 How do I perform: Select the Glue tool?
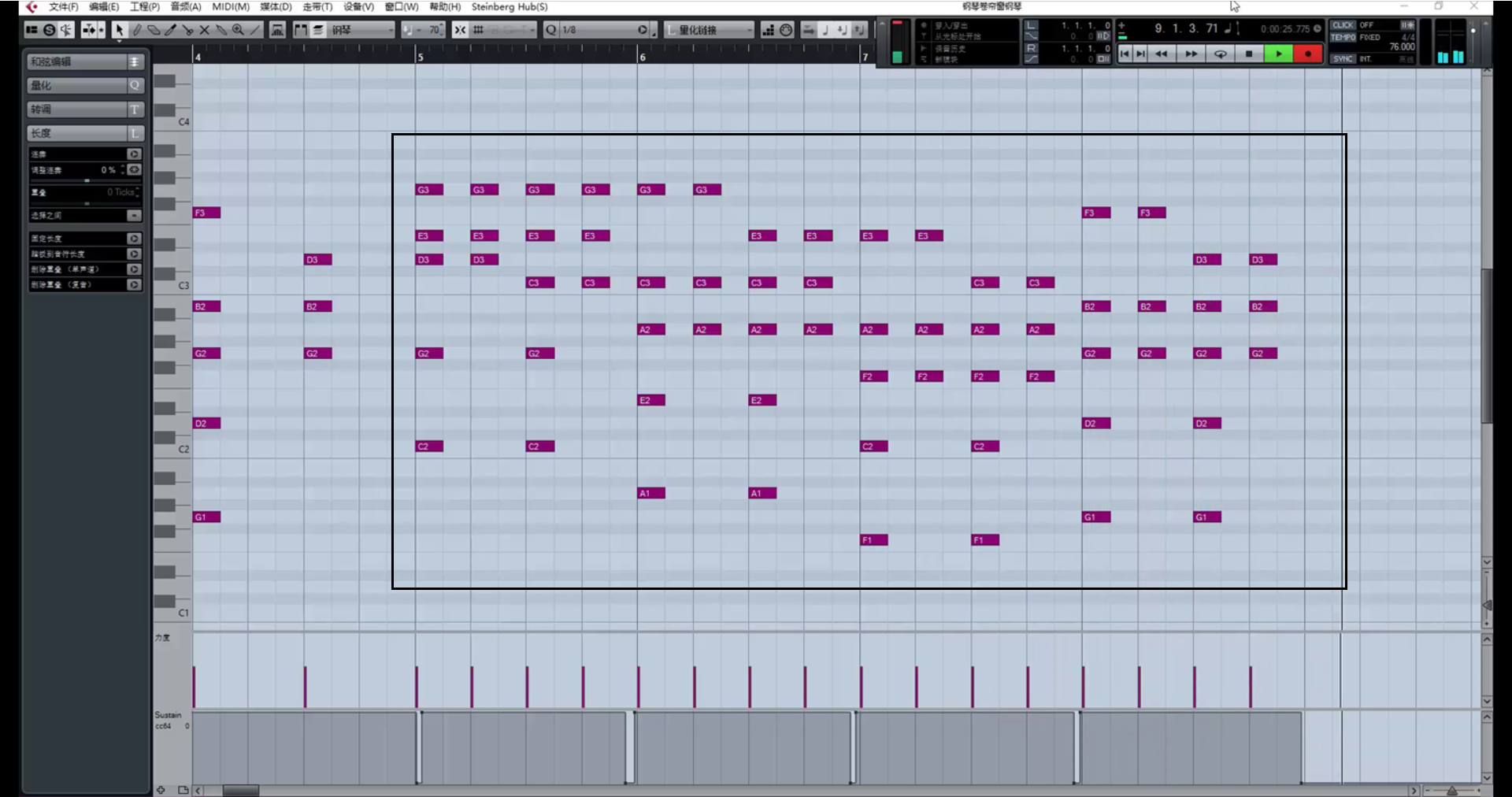coord(221,30)
